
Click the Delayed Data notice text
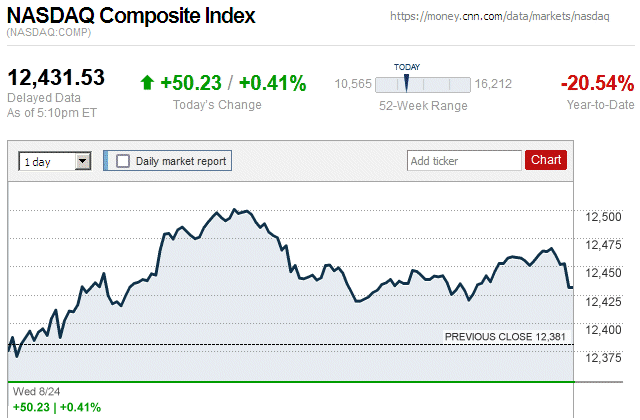pyautogui.click(x=44, y=98)
